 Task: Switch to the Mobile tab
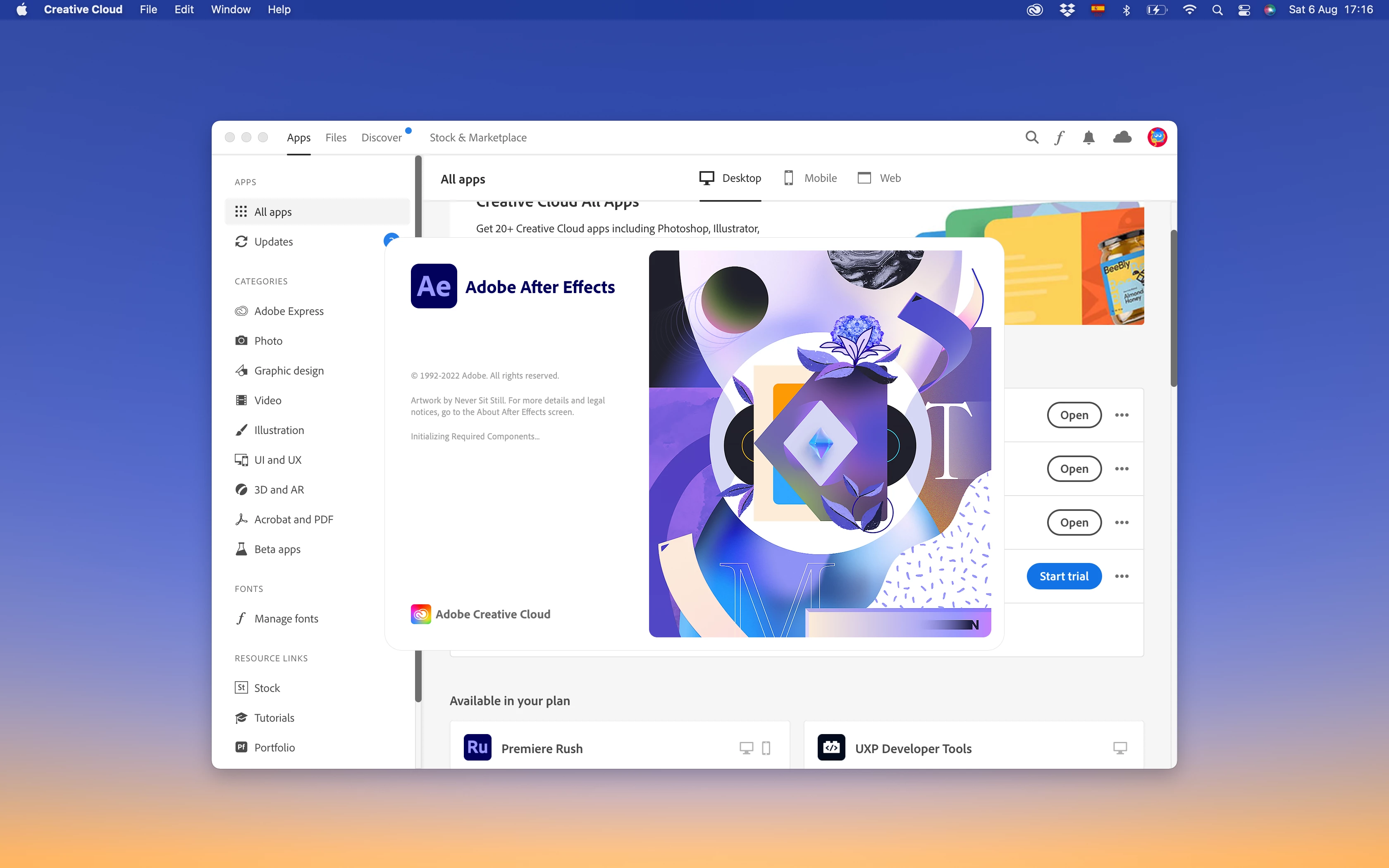[x=810, y=178]
